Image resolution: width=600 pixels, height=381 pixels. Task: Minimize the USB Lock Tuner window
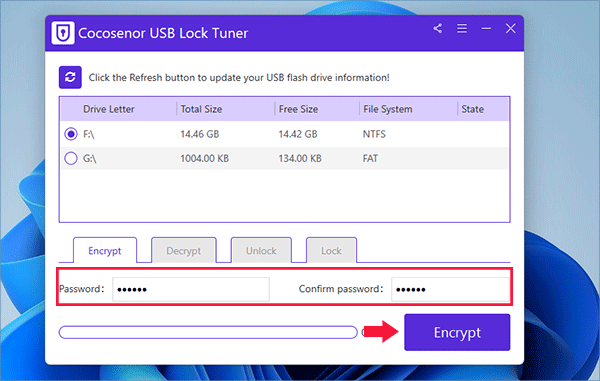[486, 28]
